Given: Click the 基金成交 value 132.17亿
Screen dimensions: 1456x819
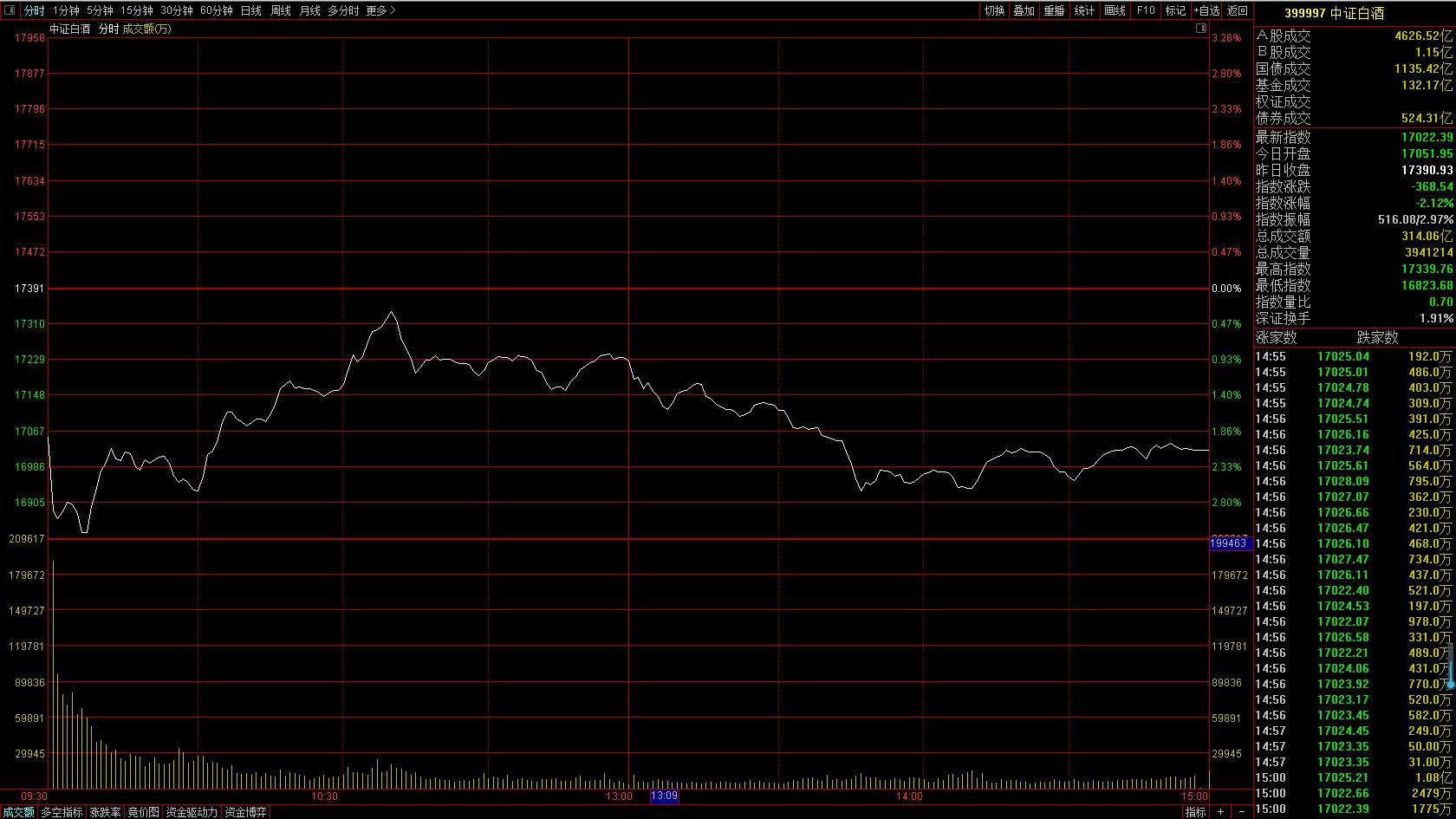Looking at the screenshot, I should point(1427,85).
